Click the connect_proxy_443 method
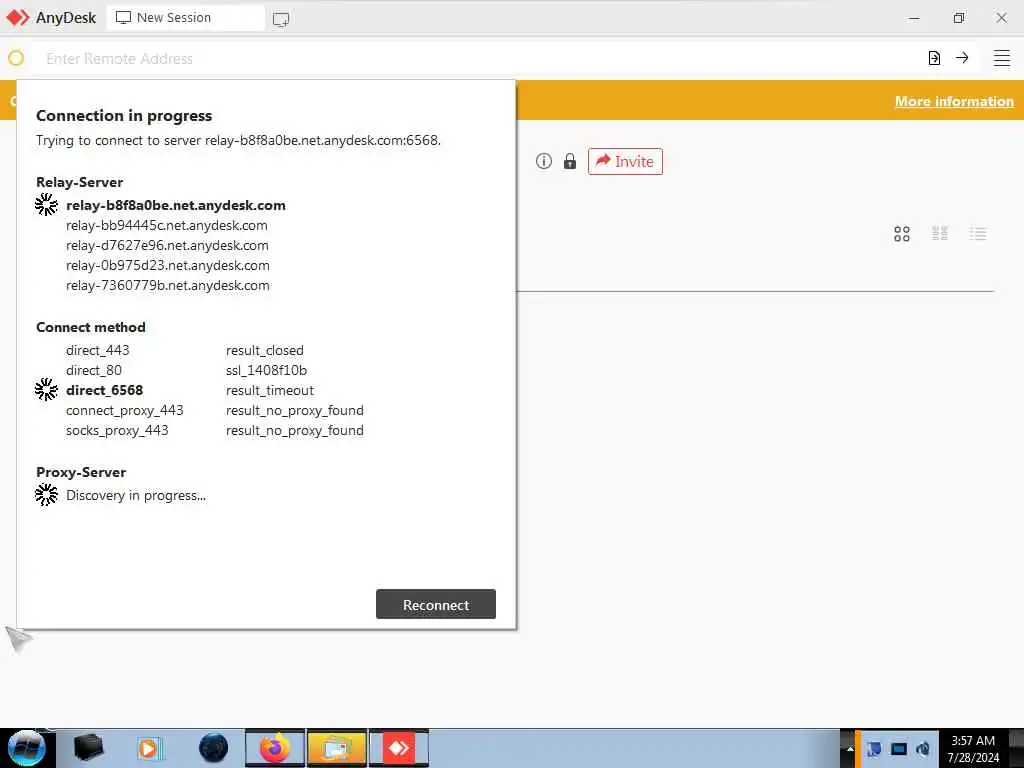The width and height of the screenshot is (1024, 768). click(x=125, y=410)
